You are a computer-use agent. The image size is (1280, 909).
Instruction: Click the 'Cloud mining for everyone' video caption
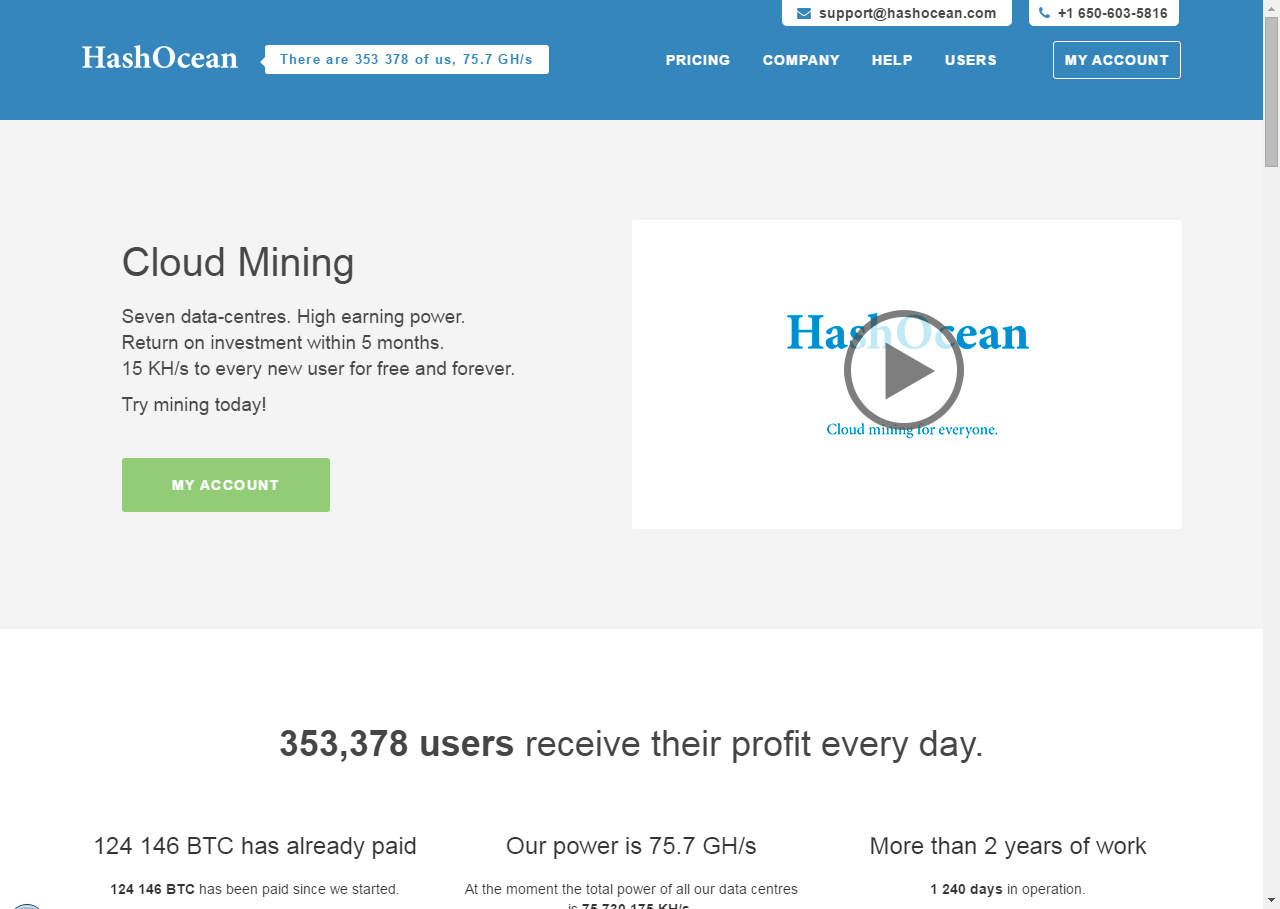point(912,430)
